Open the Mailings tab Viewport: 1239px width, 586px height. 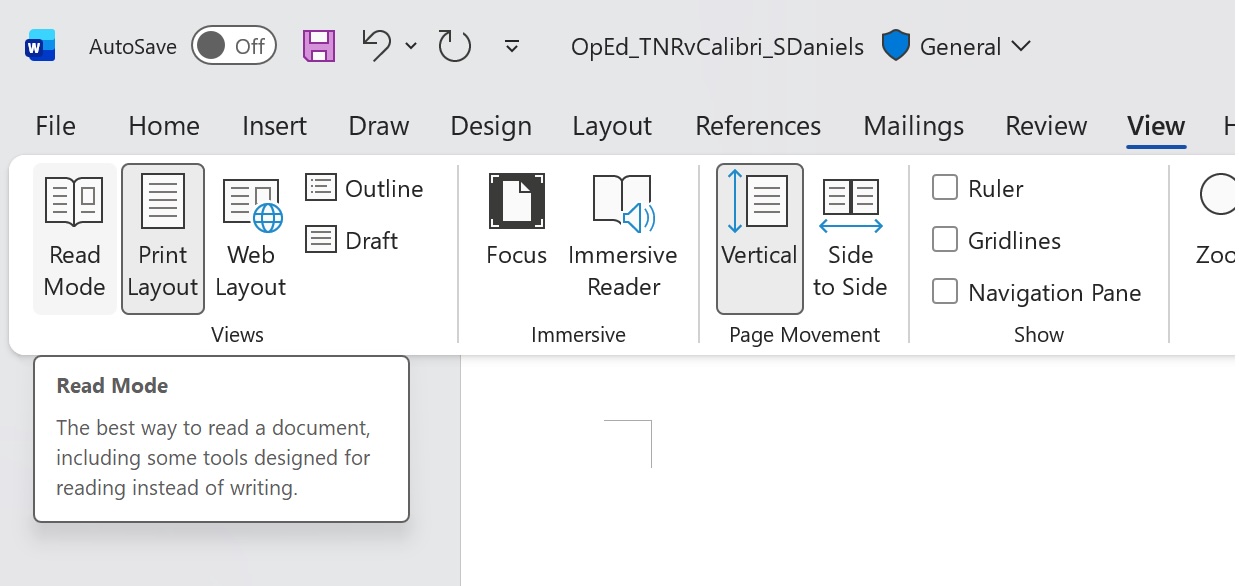[x=912, y=126]
